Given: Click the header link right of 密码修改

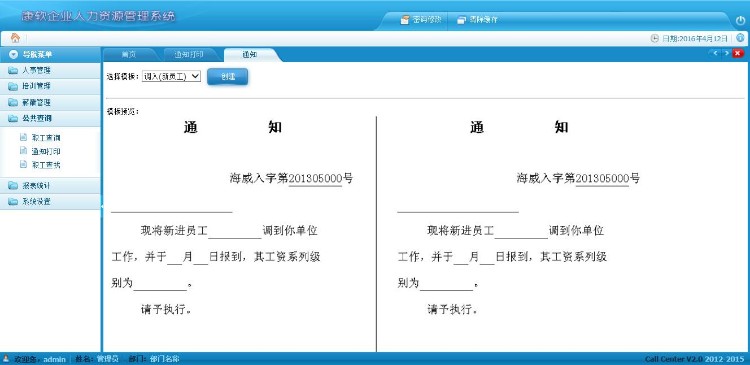Looking at the screenshot, I should pos(483,20).
